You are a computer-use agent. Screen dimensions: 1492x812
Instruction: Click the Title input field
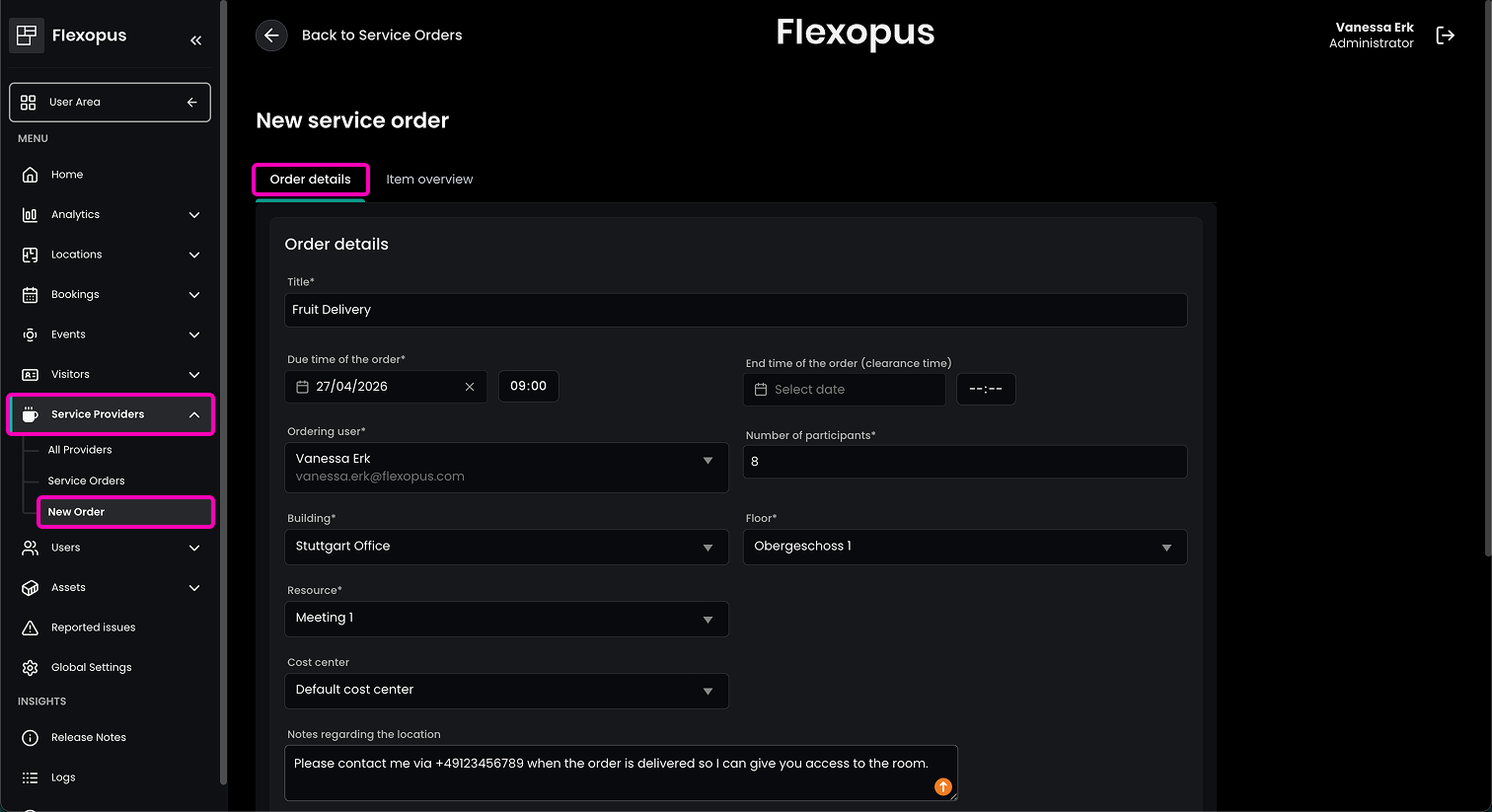(x=735, y=310)
